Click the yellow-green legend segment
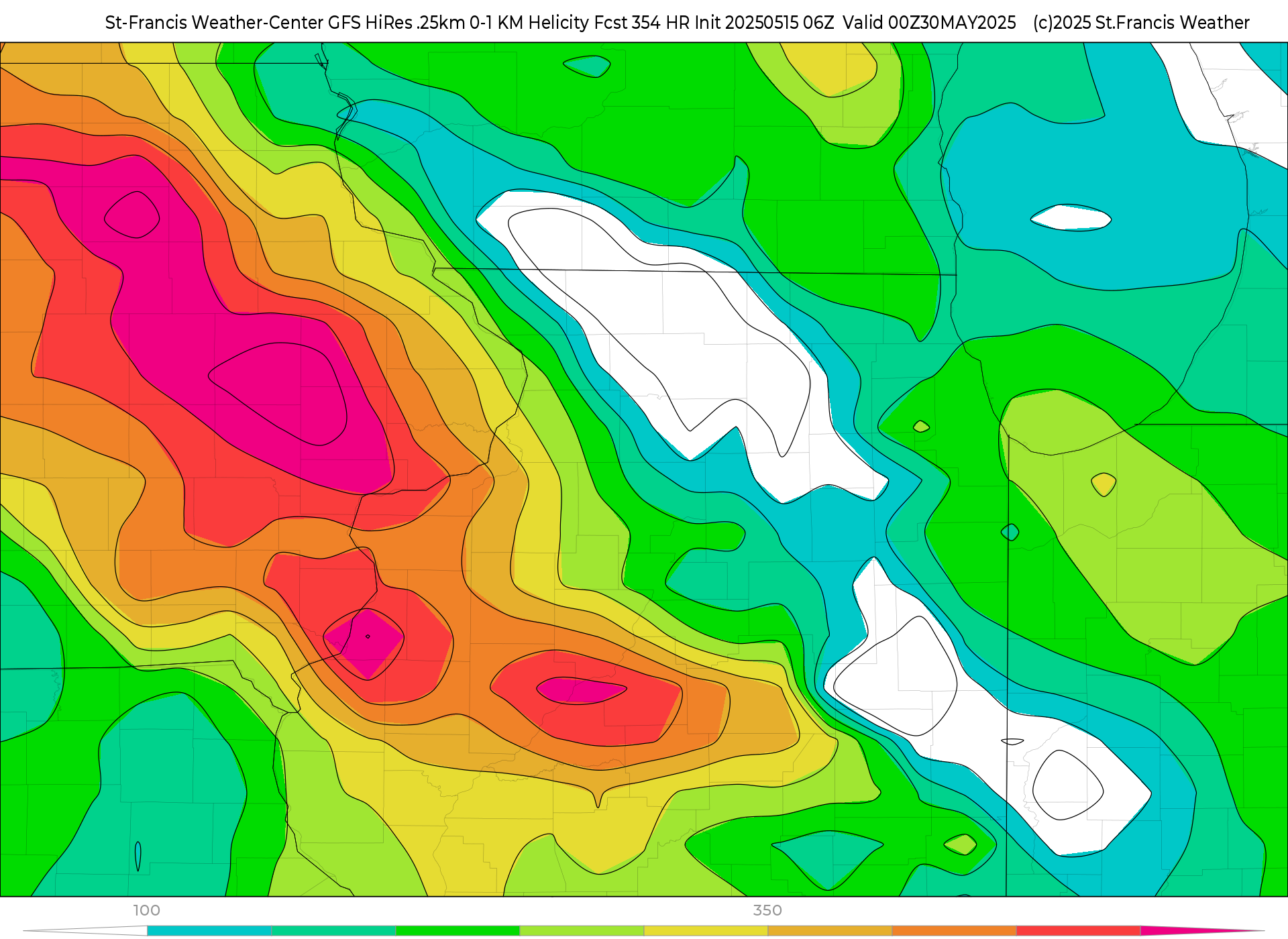Viewport: 1288px width, 939px height. pos(582,931)
